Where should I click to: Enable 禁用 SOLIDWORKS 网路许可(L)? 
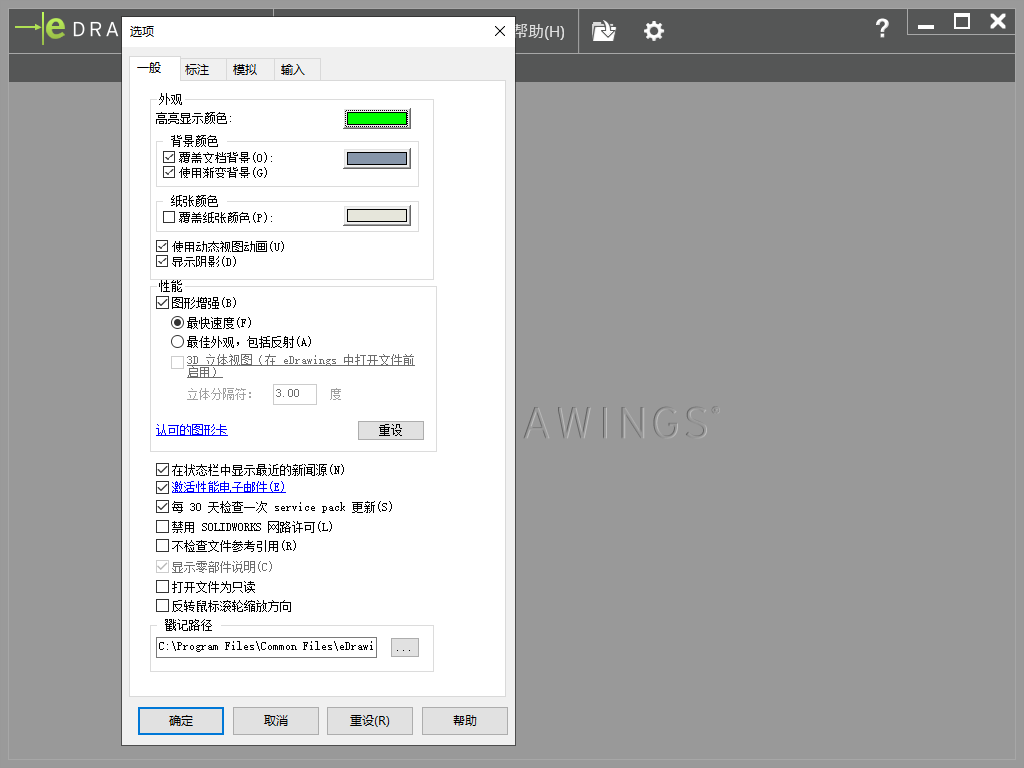tap(163, 526)
